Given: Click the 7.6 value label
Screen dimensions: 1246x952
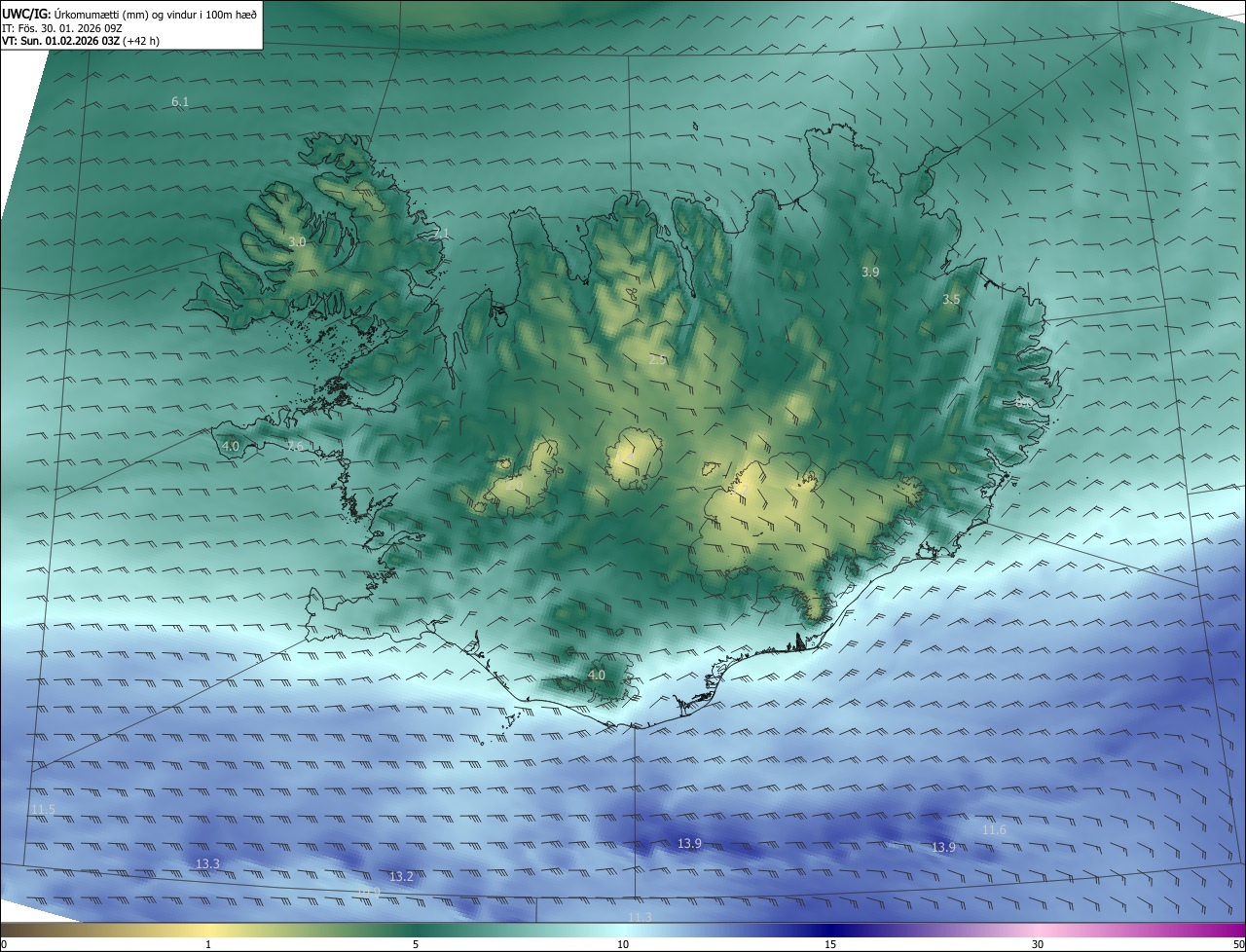Looking at the screenshot, I should [296, 446].
